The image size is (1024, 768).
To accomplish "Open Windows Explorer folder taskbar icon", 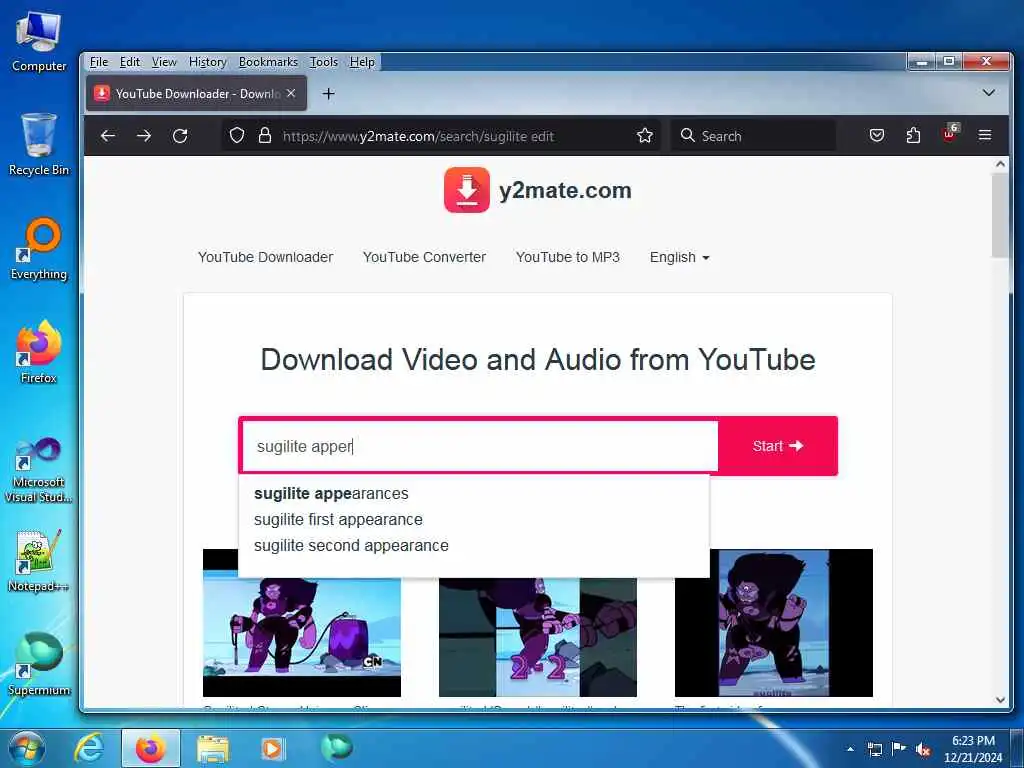I will [x=213, y=748].
